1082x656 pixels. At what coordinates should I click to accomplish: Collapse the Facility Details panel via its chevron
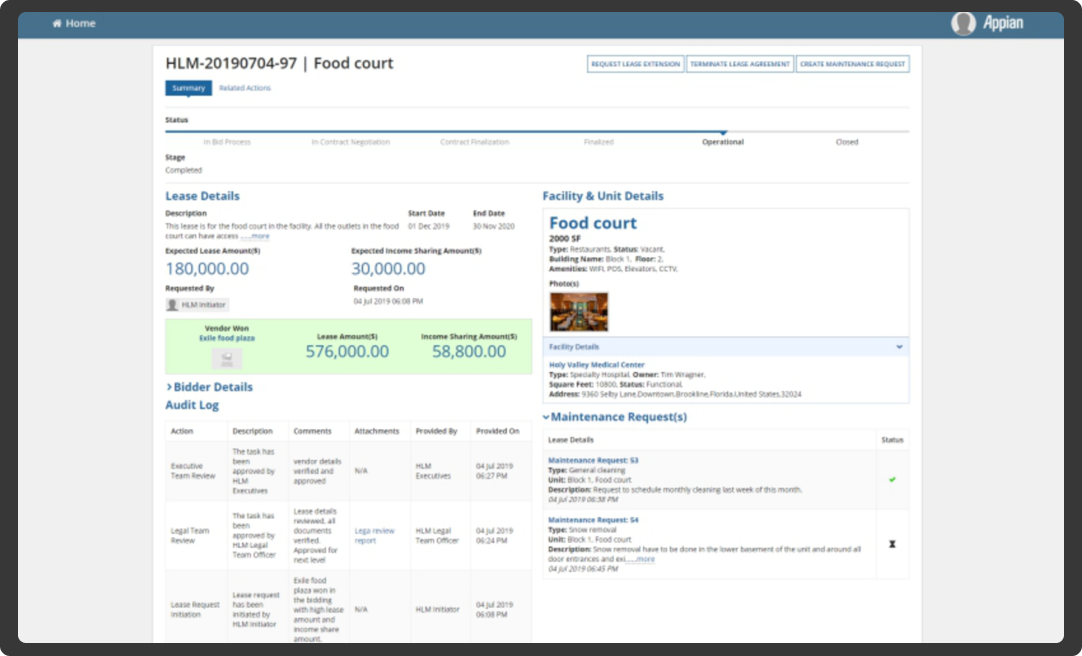(x=897, y=346)
